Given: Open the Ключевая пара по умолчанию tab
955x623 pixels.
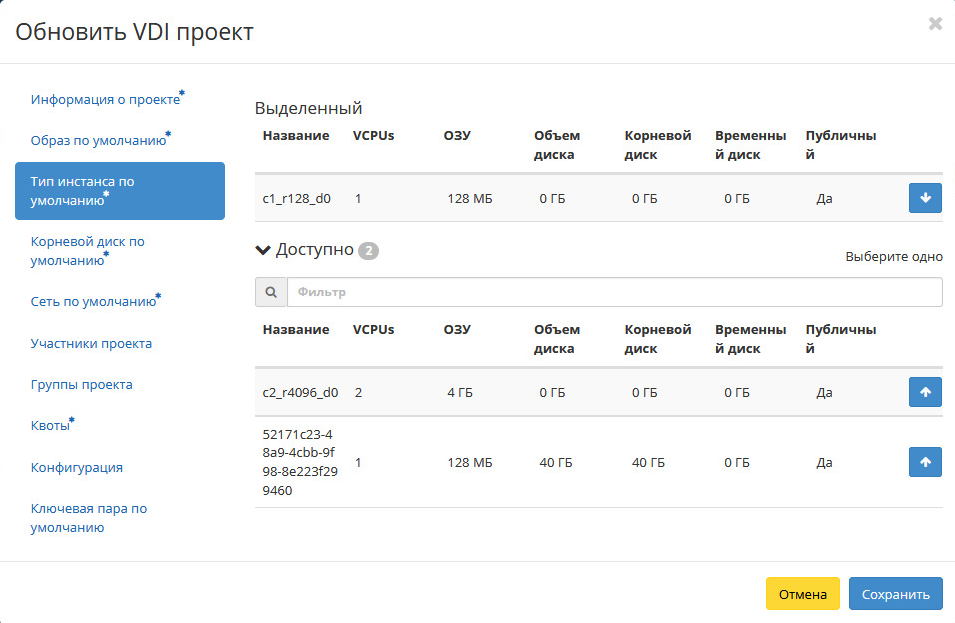Looking at the screenshot, I should (89, 518).
